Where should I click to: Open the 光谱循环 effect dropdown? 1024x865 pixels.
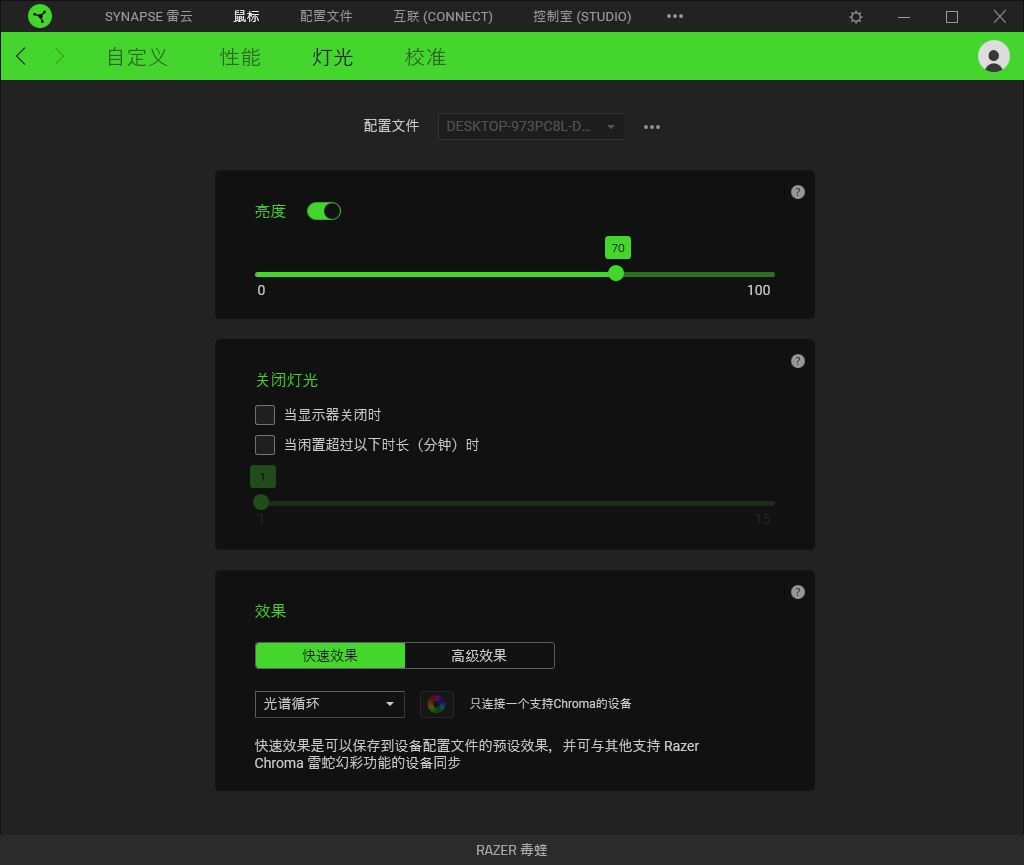pos(329,704)
